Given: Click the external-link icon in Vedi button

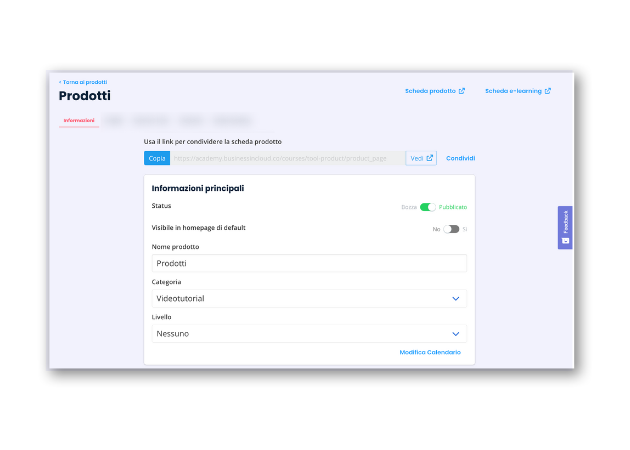Looking at the screenshot, I should click(x=430, y=158).
